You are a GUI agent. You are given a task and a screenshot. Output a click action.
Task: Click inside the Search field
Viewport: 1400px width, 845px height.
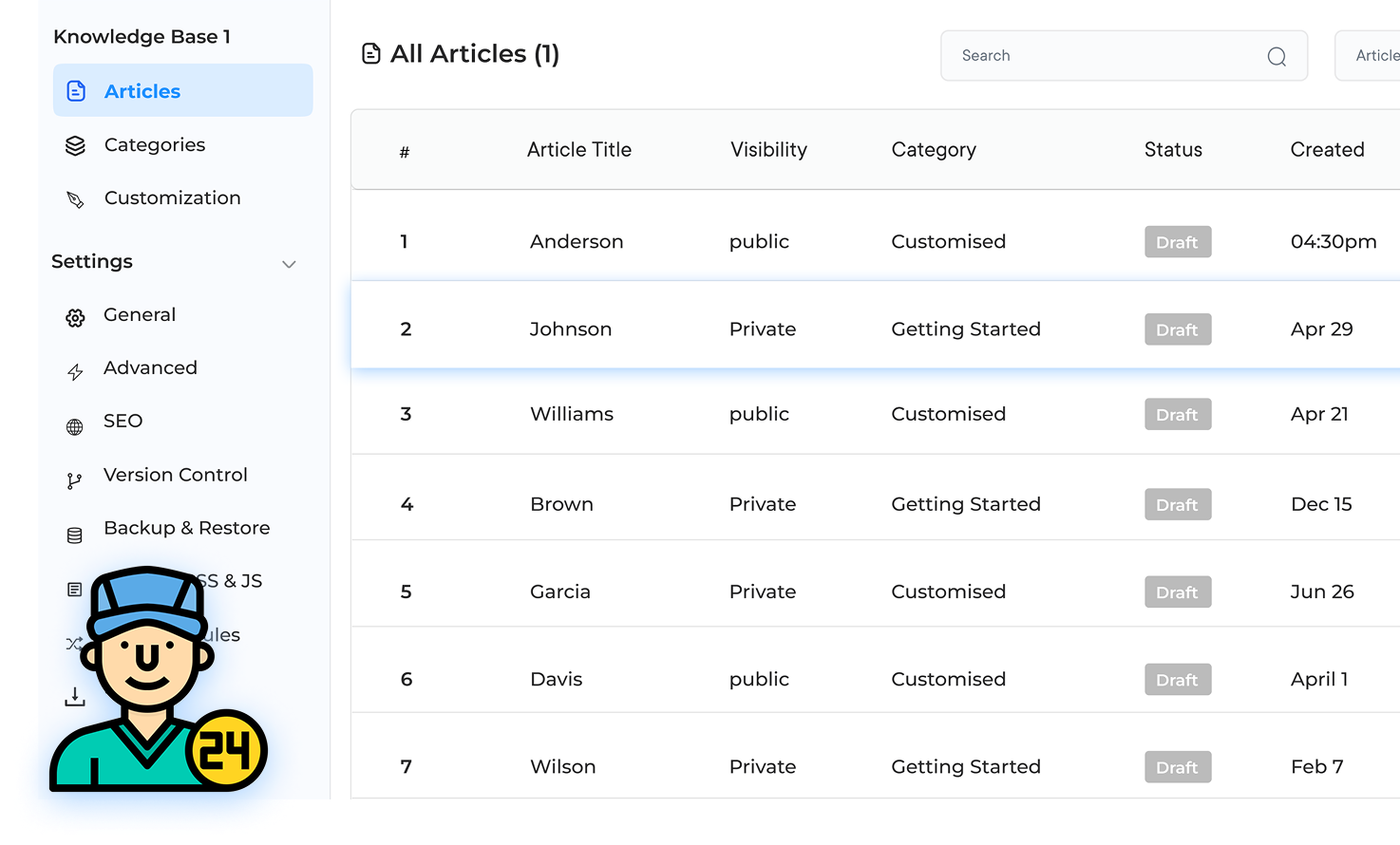pos(1092,55)
